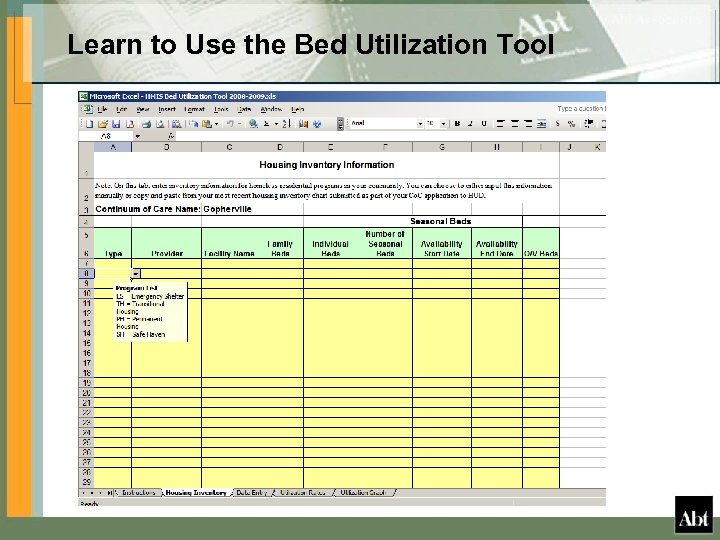The width and height of the screenshot is (720, 540).
Task: Click the Individual Beds header cell
Action: click(x=330, y=243)
